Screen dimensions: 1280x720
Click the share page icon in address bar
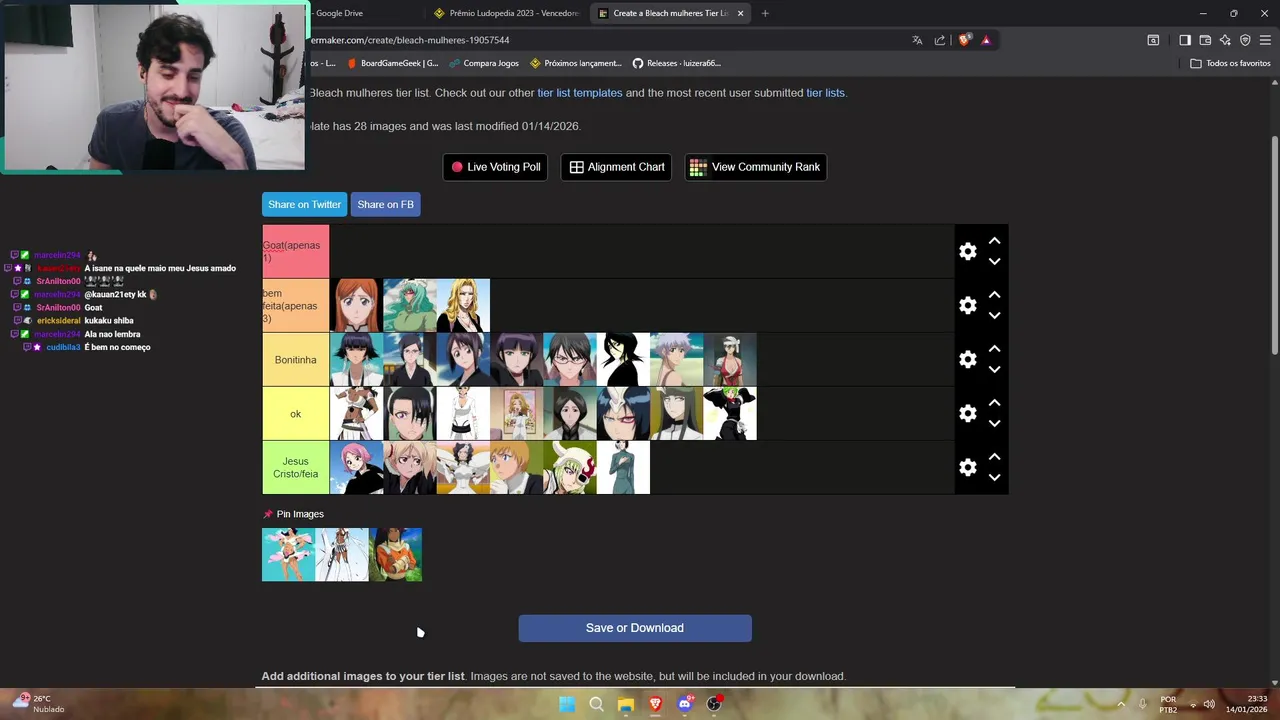(x=940, y=40)
